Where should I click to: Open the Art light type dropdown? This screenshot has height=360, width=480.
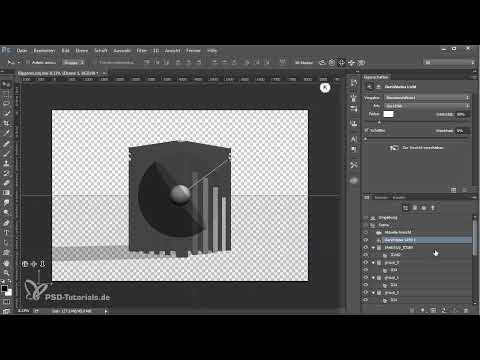(427, 106)
